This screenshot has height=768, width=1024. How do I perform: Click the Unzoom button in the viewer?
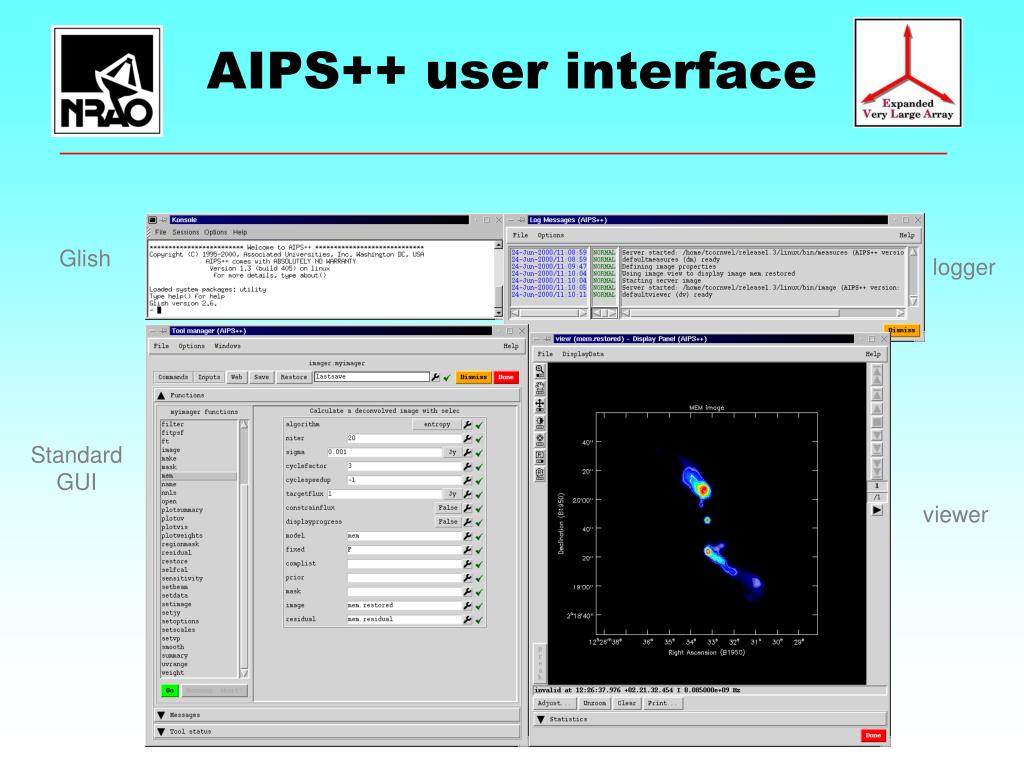594,703
